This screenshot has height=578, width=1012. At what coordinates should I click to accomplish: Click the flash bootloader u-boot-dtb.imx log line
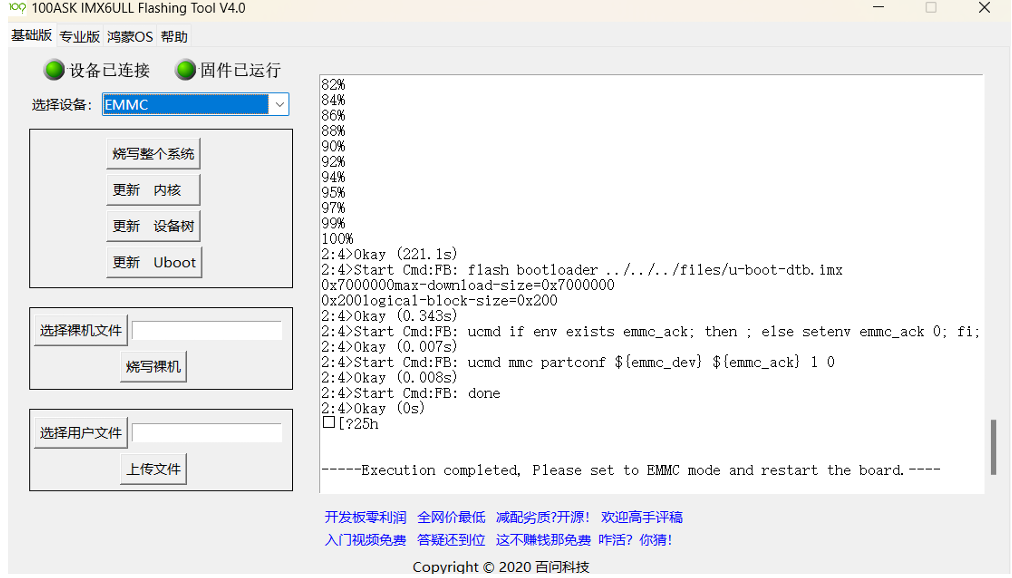[582, 270]
